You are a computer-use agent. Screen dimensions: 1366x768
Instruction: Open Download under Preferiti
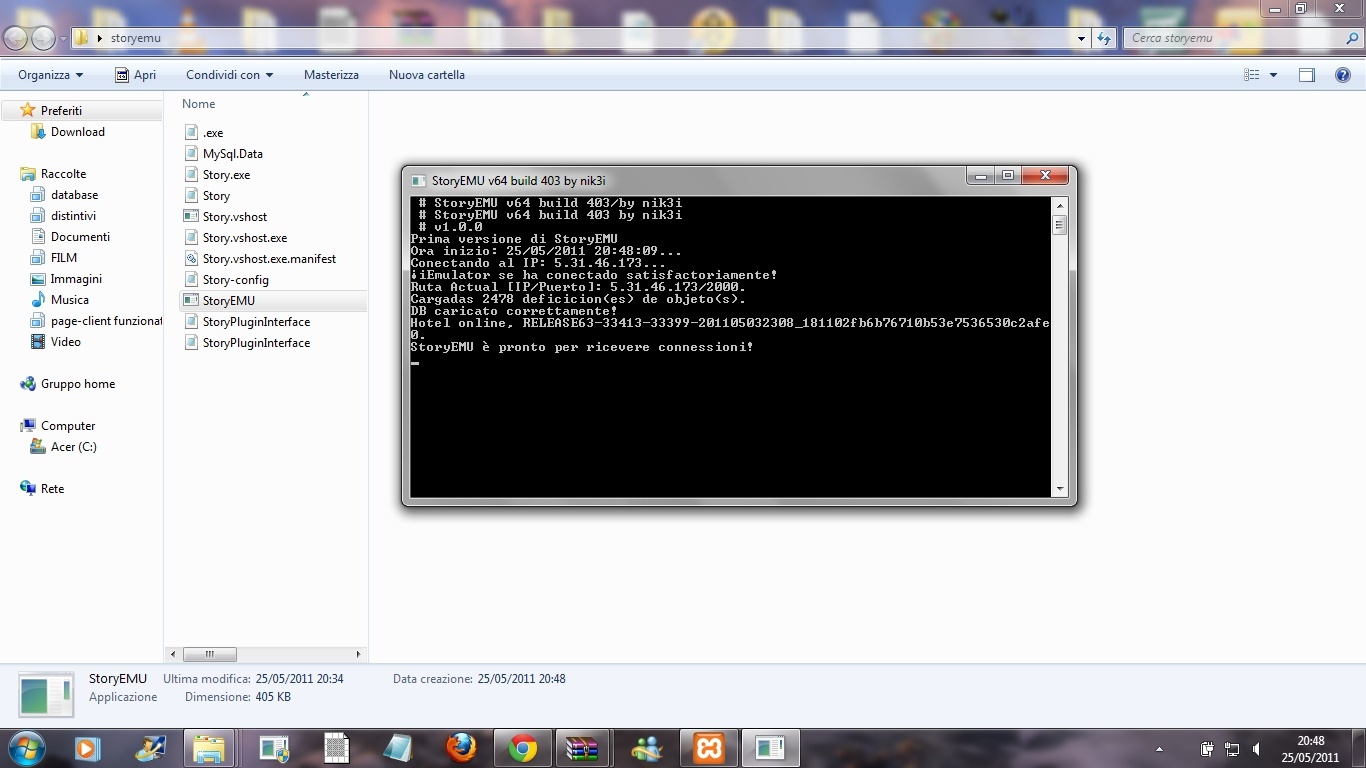[77, 132]
